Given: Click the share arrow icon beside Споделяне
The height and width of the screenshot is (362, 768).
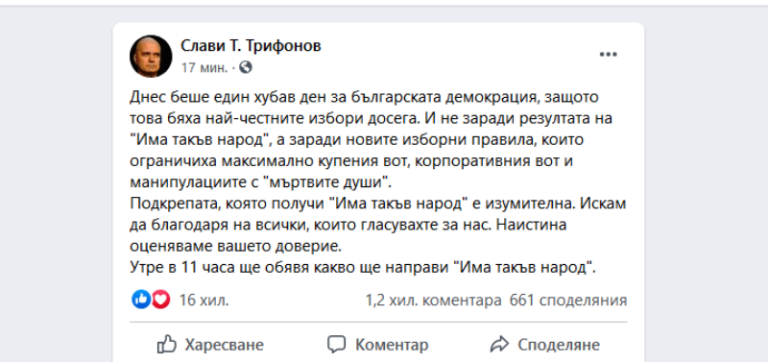Looking at the screenshot, I should (x=500, y=344).
